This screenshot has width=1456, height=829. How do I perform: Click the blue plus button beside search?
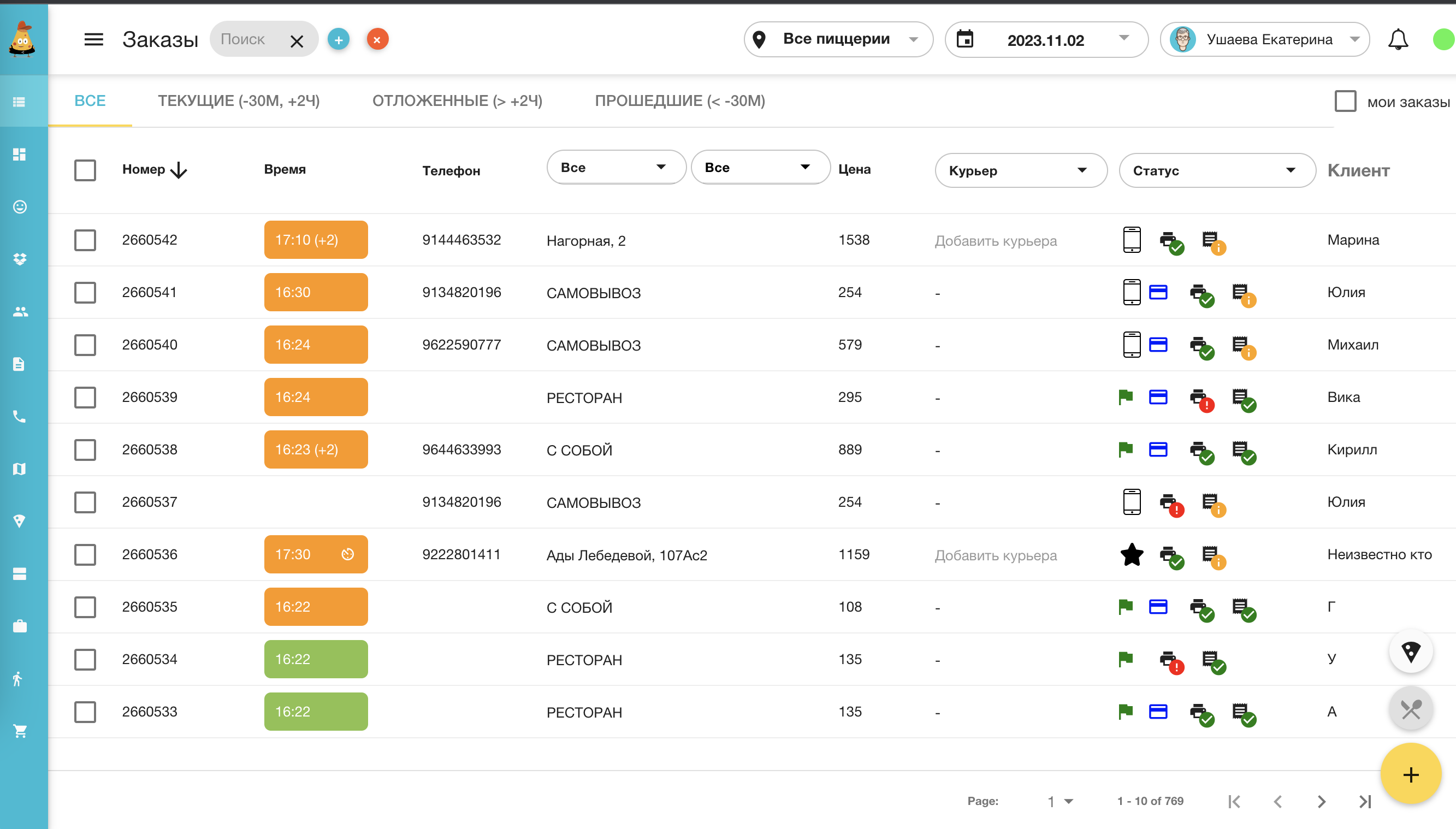tap(338, 39)
